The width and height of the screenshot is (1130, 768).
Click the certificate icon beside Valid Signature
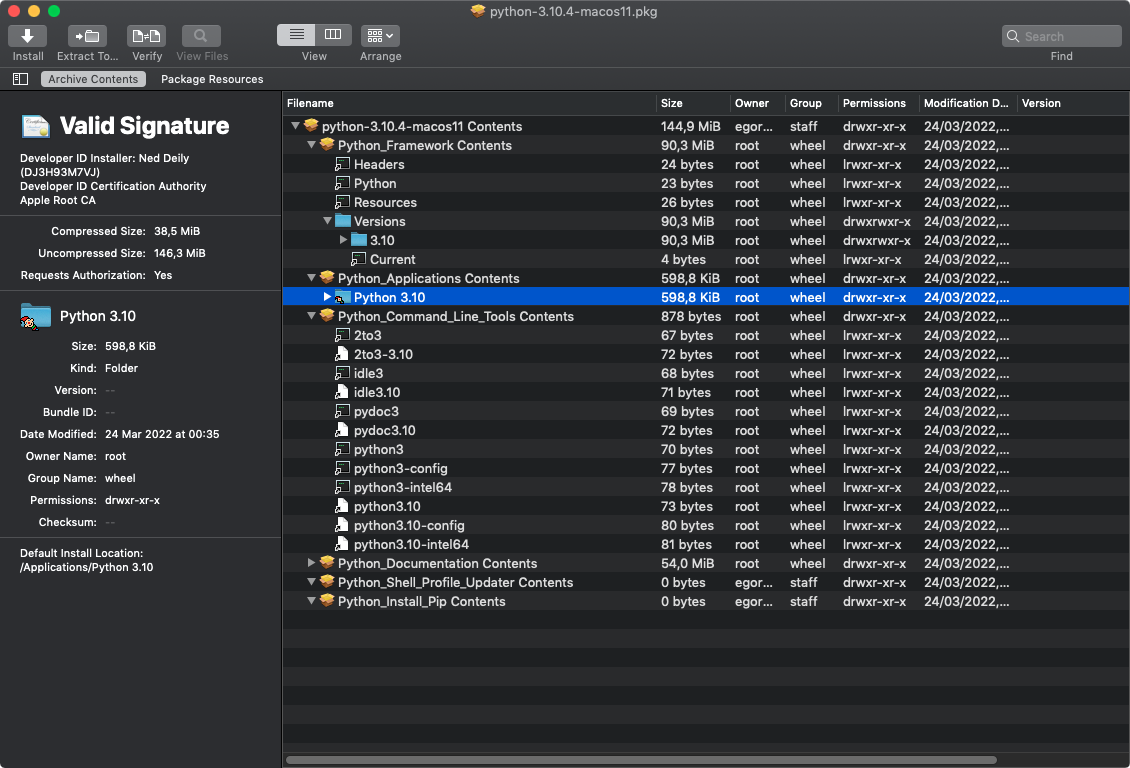[x=36, y=126]
